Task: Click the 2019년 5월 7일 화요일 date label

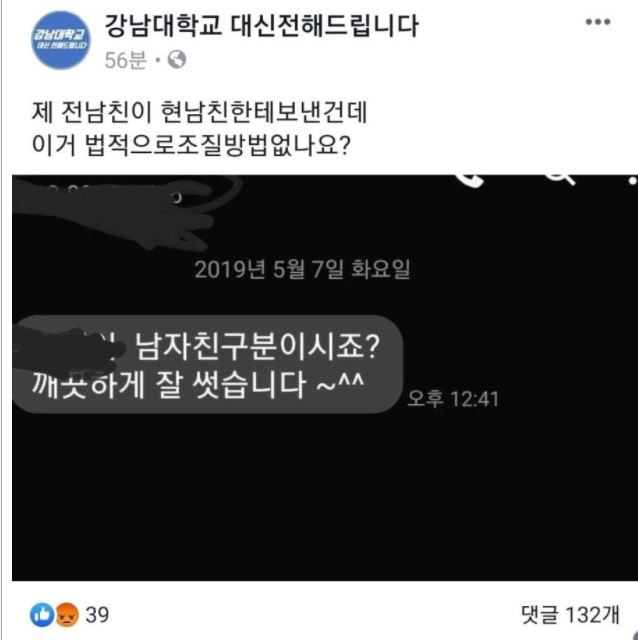Action: tap(302, 269)
